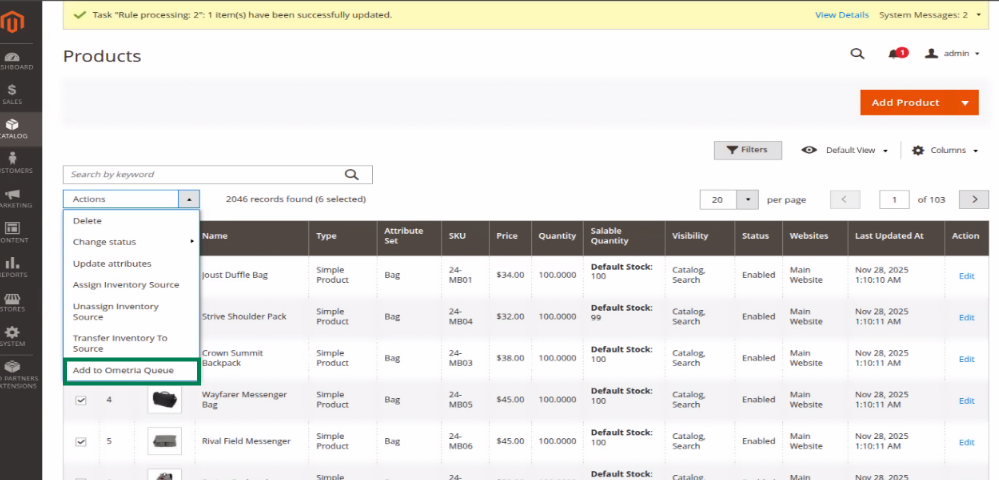Click the Wayfarer Messenger Bag thumbnail
The image size is (999, 480).
point(164,400)
